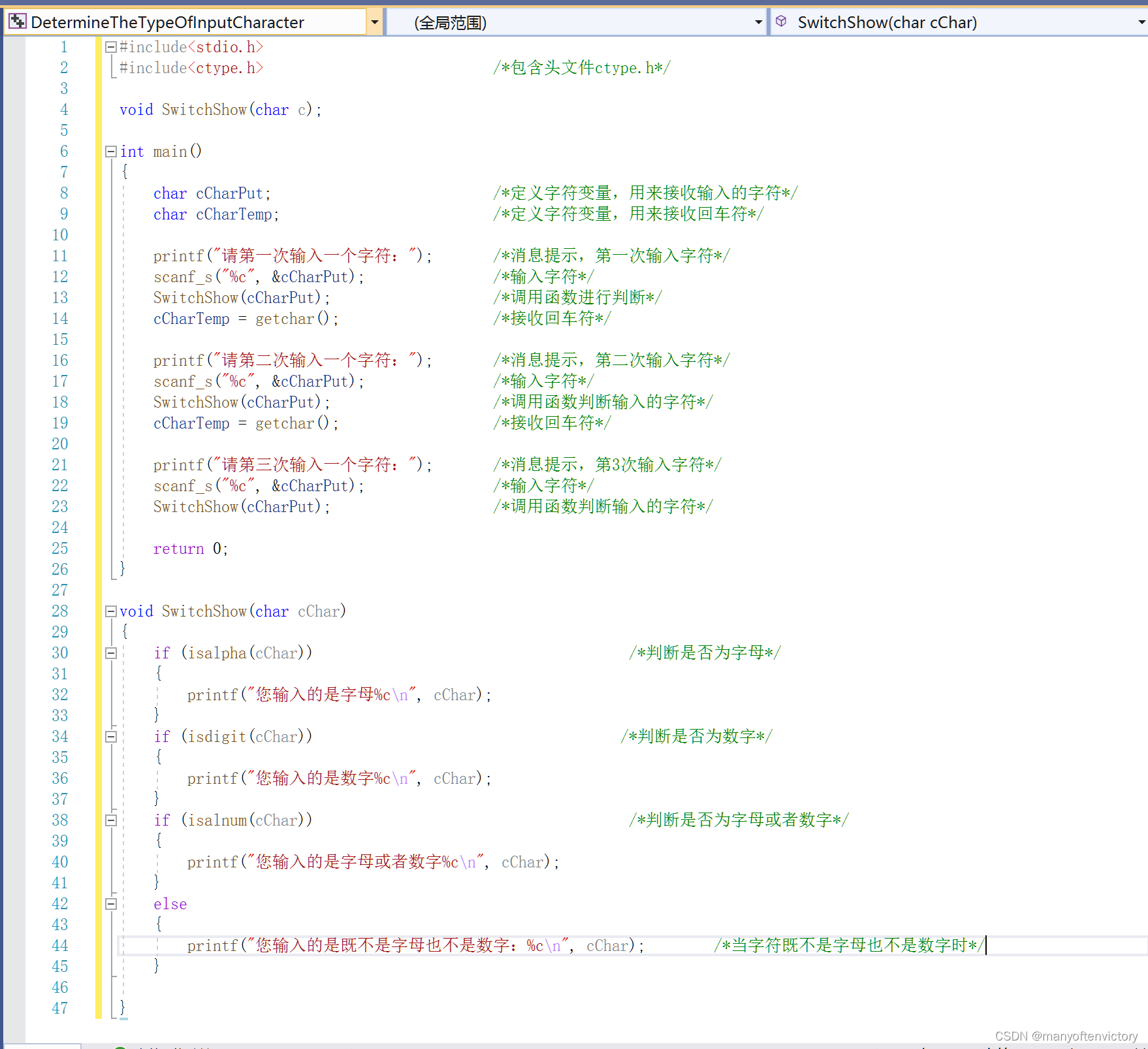
Task: Collapse the isdigit if block
Action: coord(111,737)
